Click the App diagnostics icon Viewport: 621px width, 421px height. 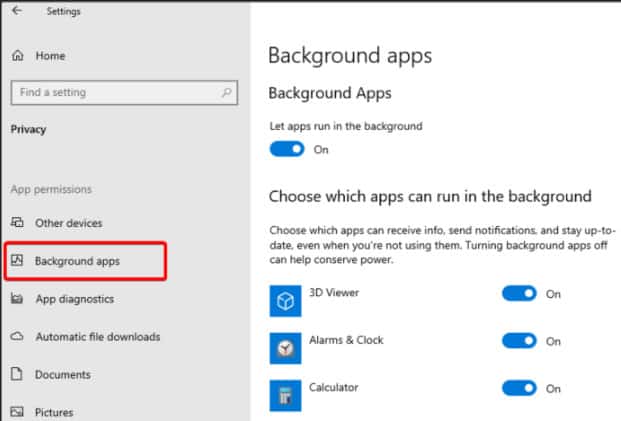(17, 299)
